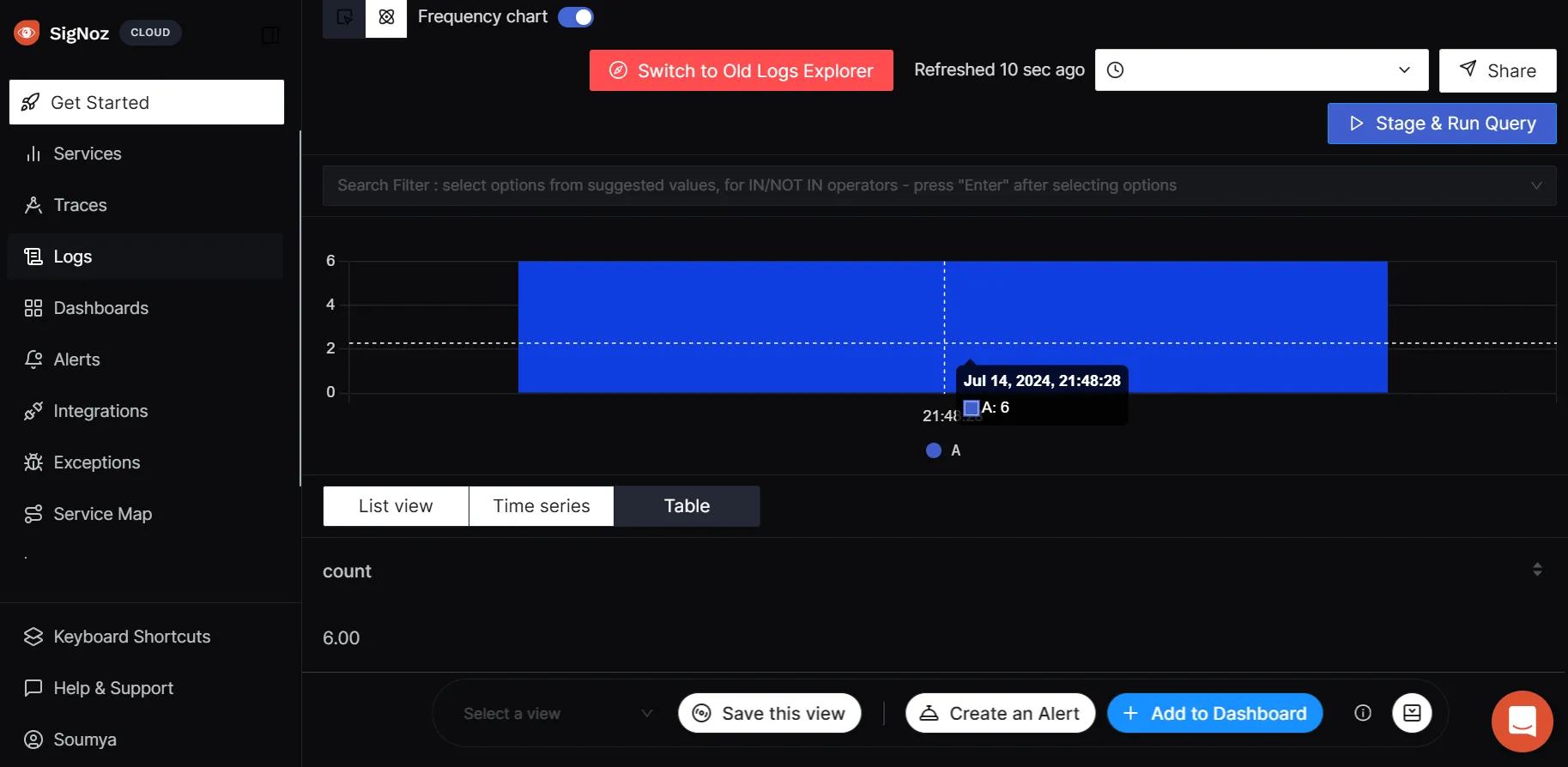1568x767 pixels.
Task: Click Stage & Run Query
Action: (x=1442, y=124)
